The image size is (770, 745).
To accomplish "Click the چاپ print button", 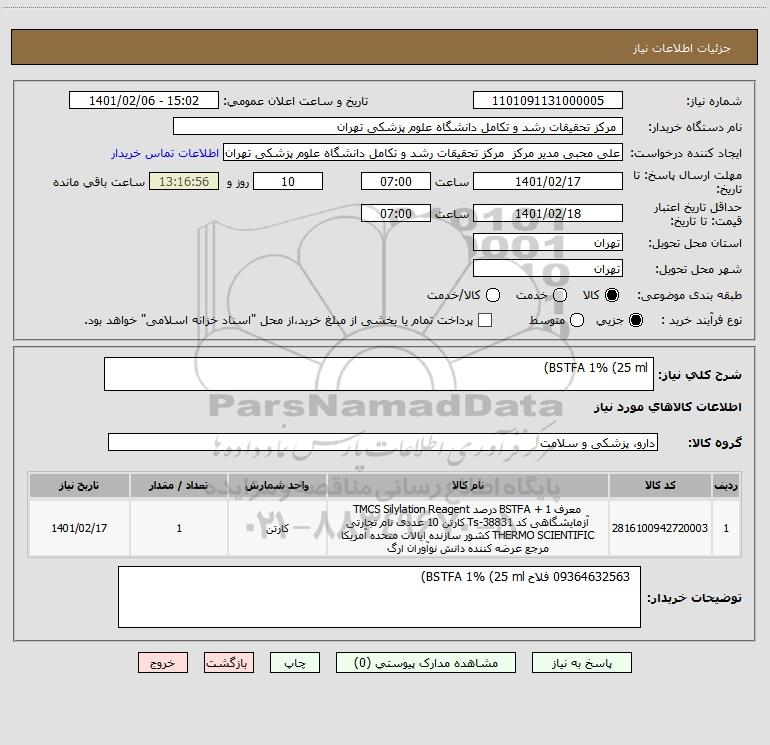I will tap(295, 663).
